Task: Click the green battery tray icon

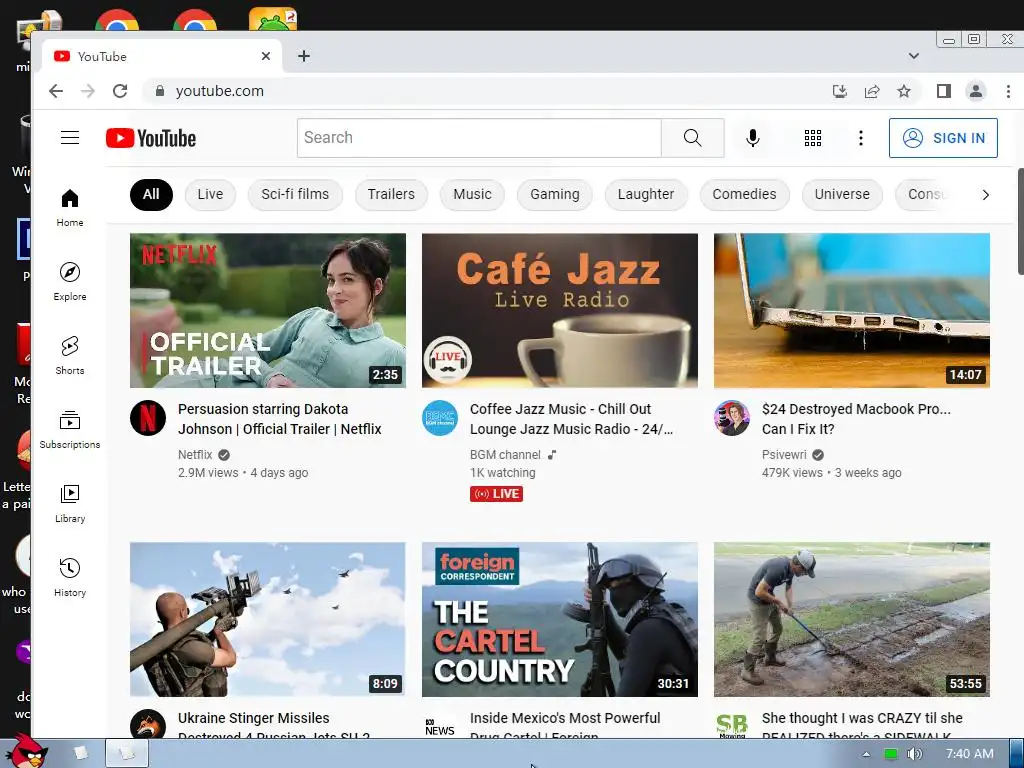Action: [890, 754]
